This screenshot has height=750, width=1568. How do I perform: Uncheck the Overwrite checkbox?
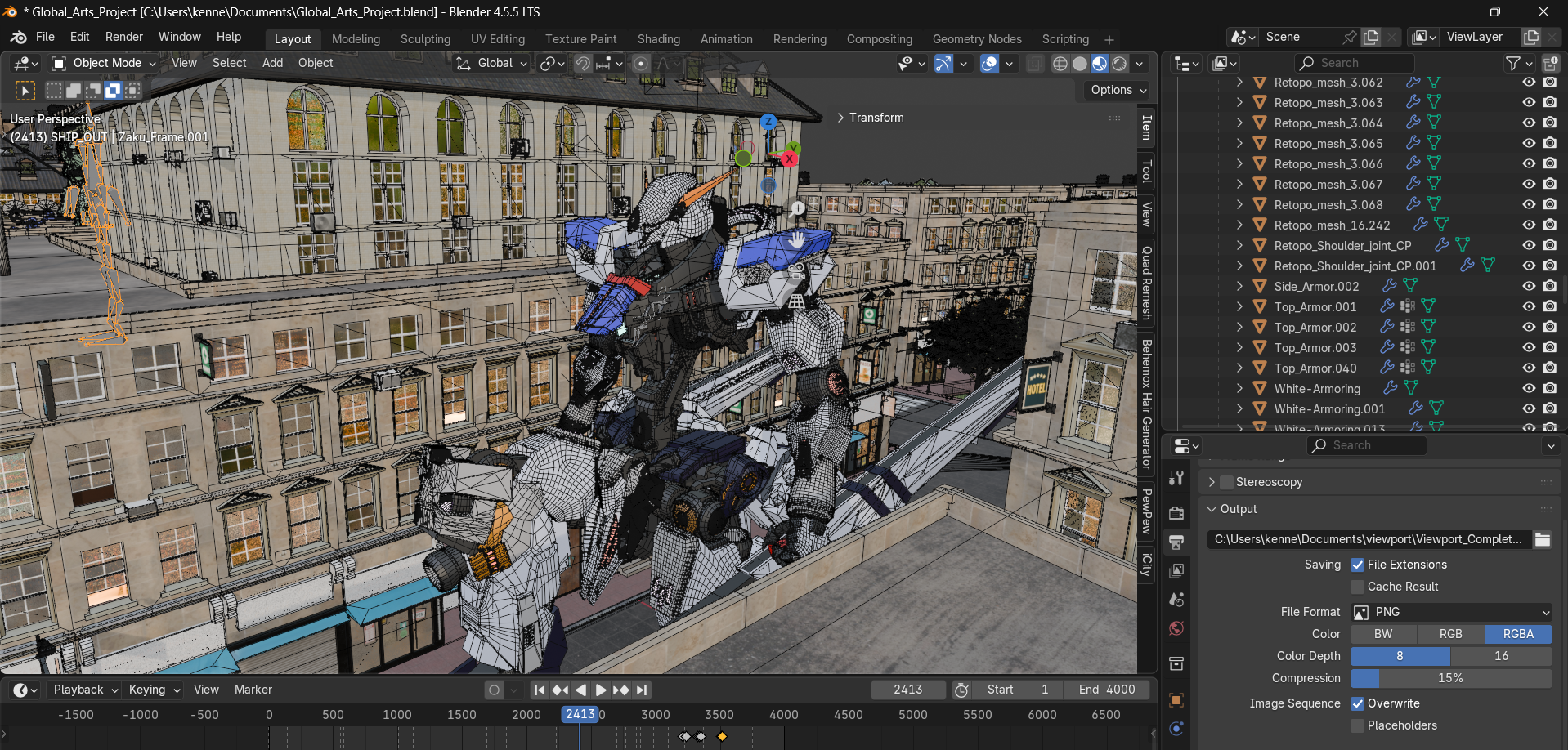pos(1357,703)
